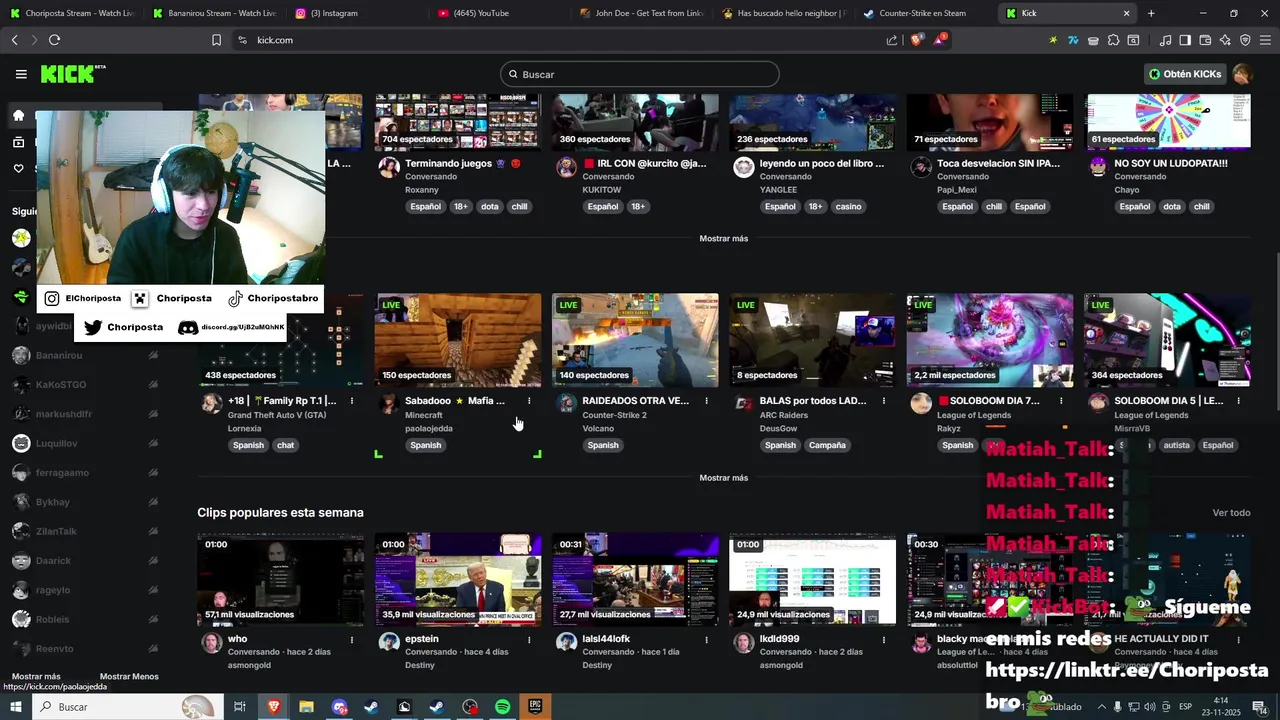Image resolution: width=1280 pixels, height=720 pixels.
Task: Open Windows Task View
Action: 240,707
